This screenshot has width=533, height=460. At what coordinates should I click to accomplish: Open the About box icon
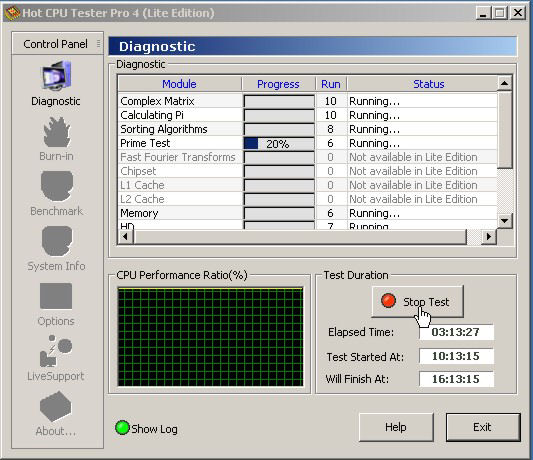[x=55, y=406]
